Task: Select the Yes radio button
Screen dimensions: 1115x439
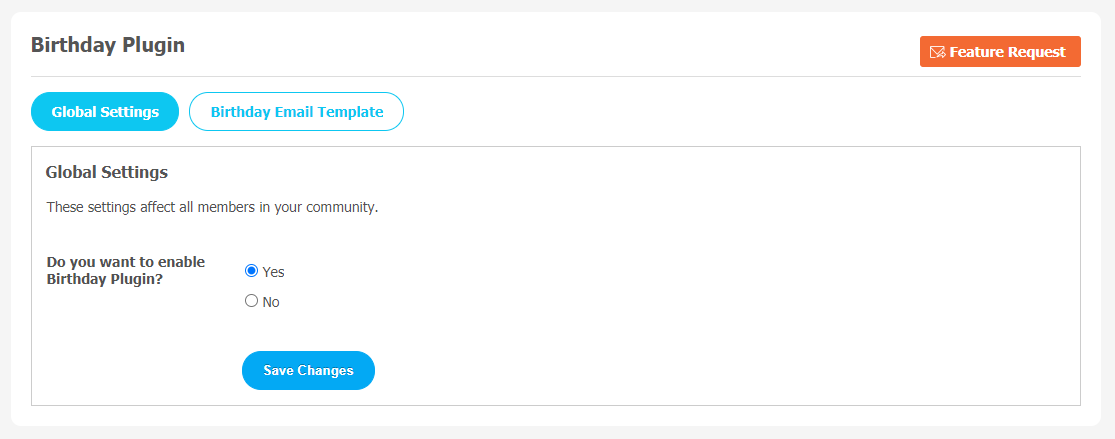Action: 251,270
